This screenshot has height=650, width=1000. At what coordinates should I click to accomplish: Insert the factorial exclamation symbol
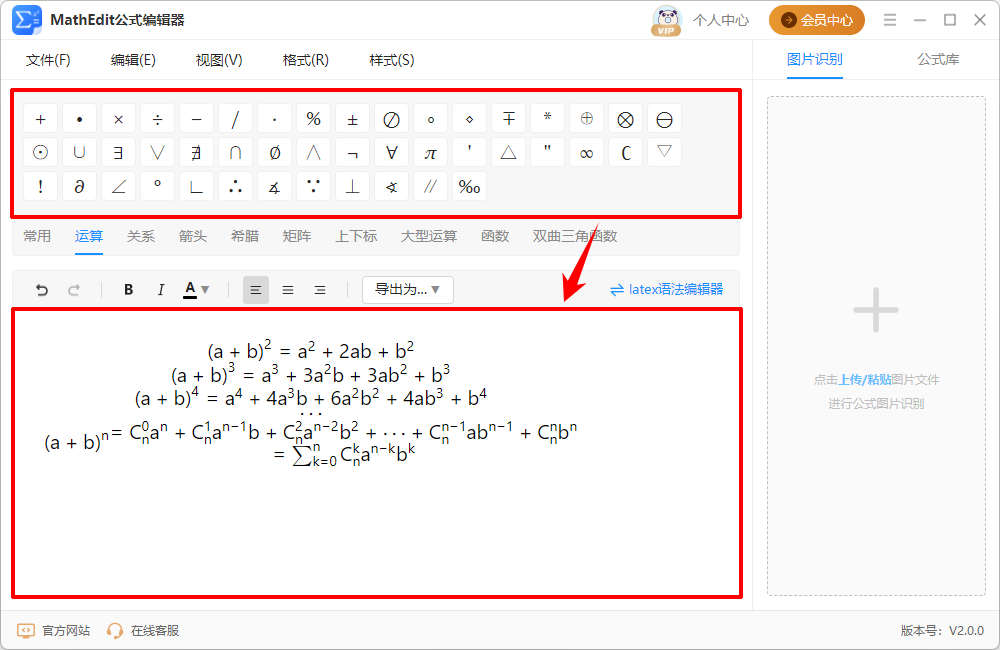(41, 187)
